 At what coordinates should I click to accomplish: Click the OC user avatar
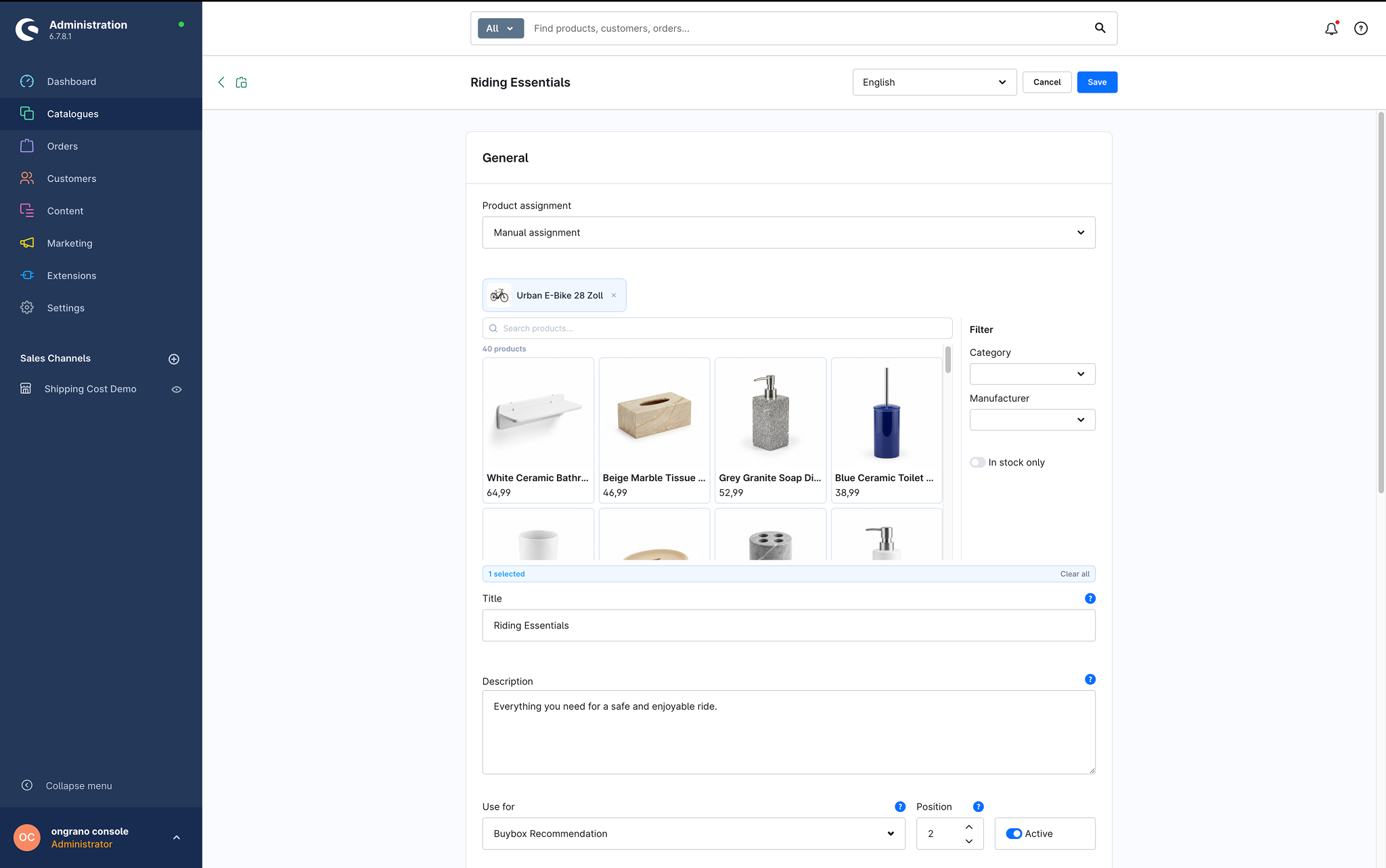pos(27,838)
